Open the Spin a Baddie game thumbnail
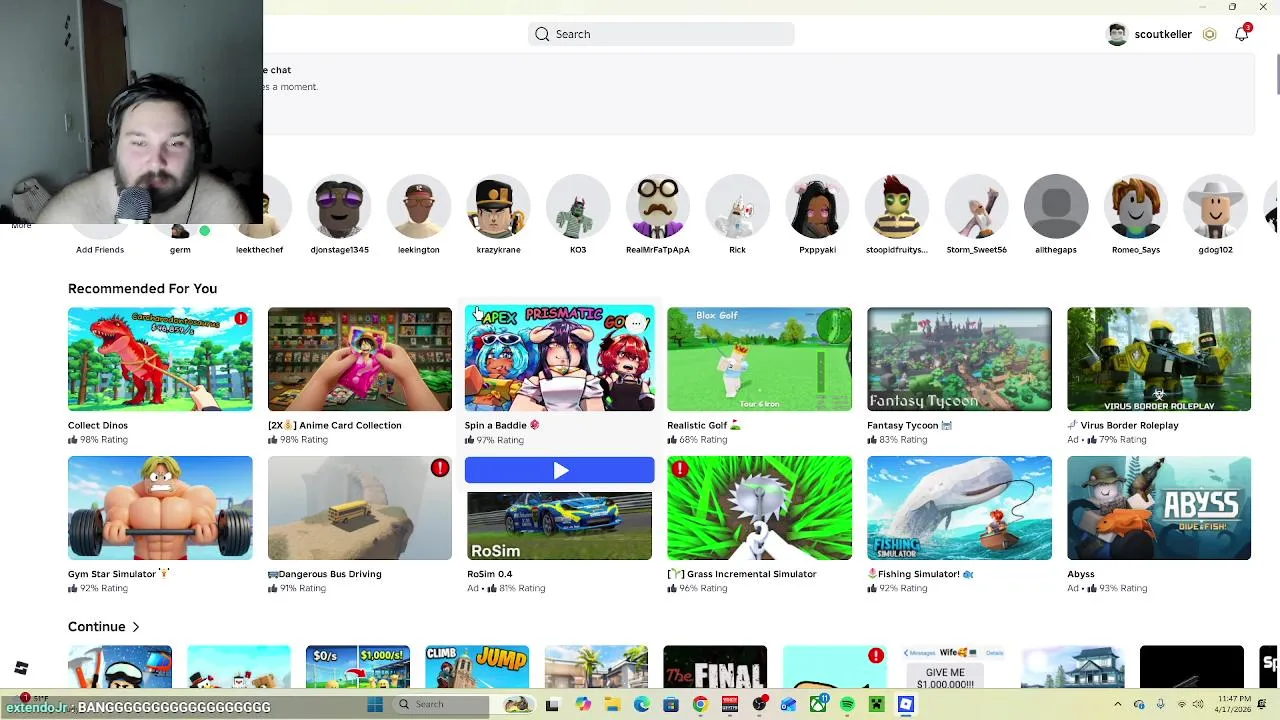The width and height of the screenshot is (1280, 720). point(559,358)
